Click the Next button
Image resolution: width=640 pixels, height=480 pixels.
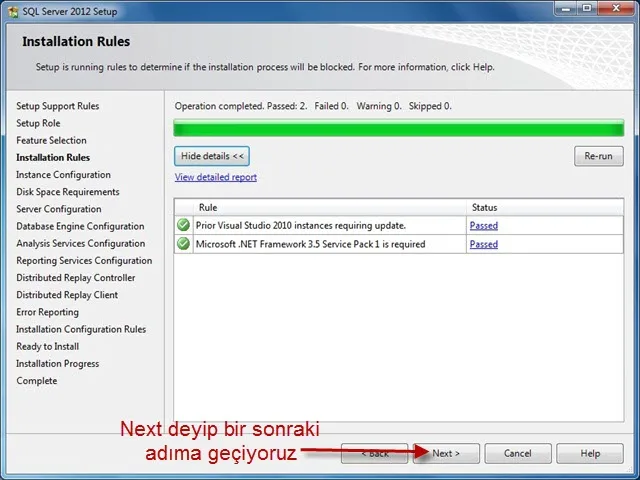click(446, 453)
